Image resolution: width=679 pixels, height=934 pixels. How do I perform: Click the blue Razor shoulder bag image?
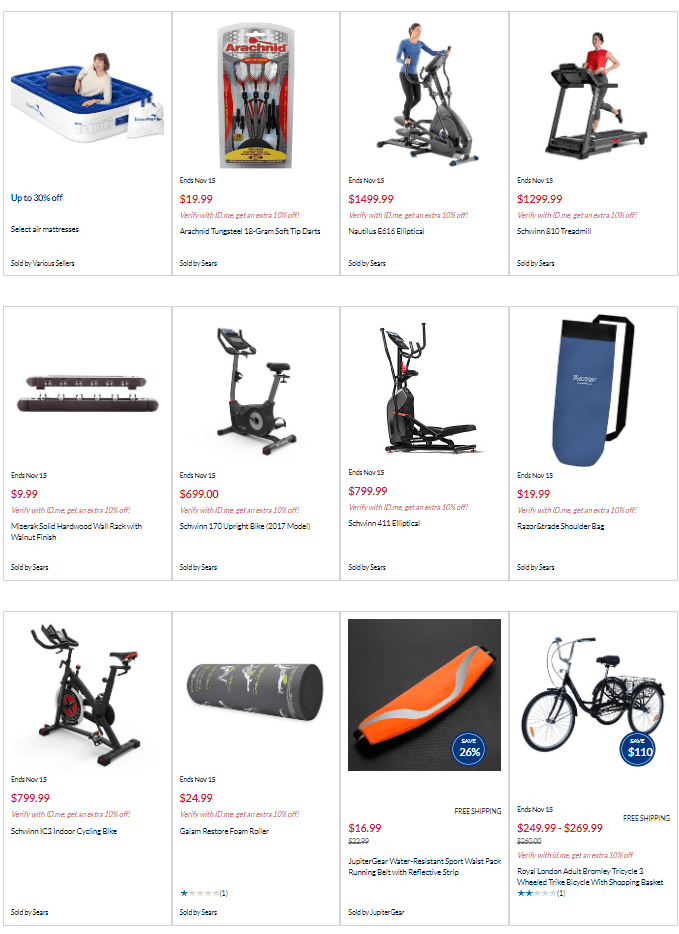(593, 390)
